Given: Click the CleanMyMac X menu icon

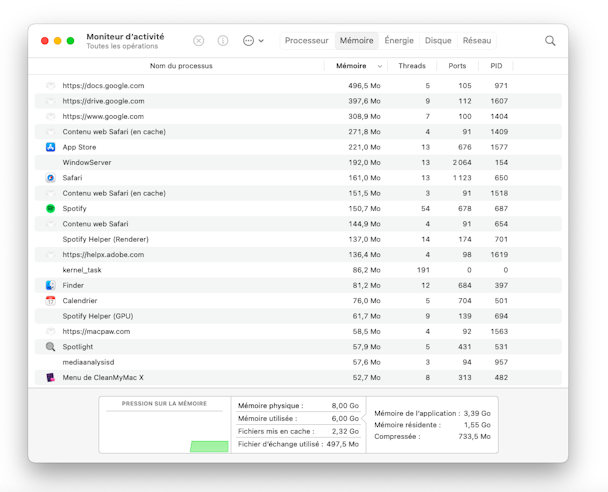Looking at the screenshot, I should pos(50,377).
